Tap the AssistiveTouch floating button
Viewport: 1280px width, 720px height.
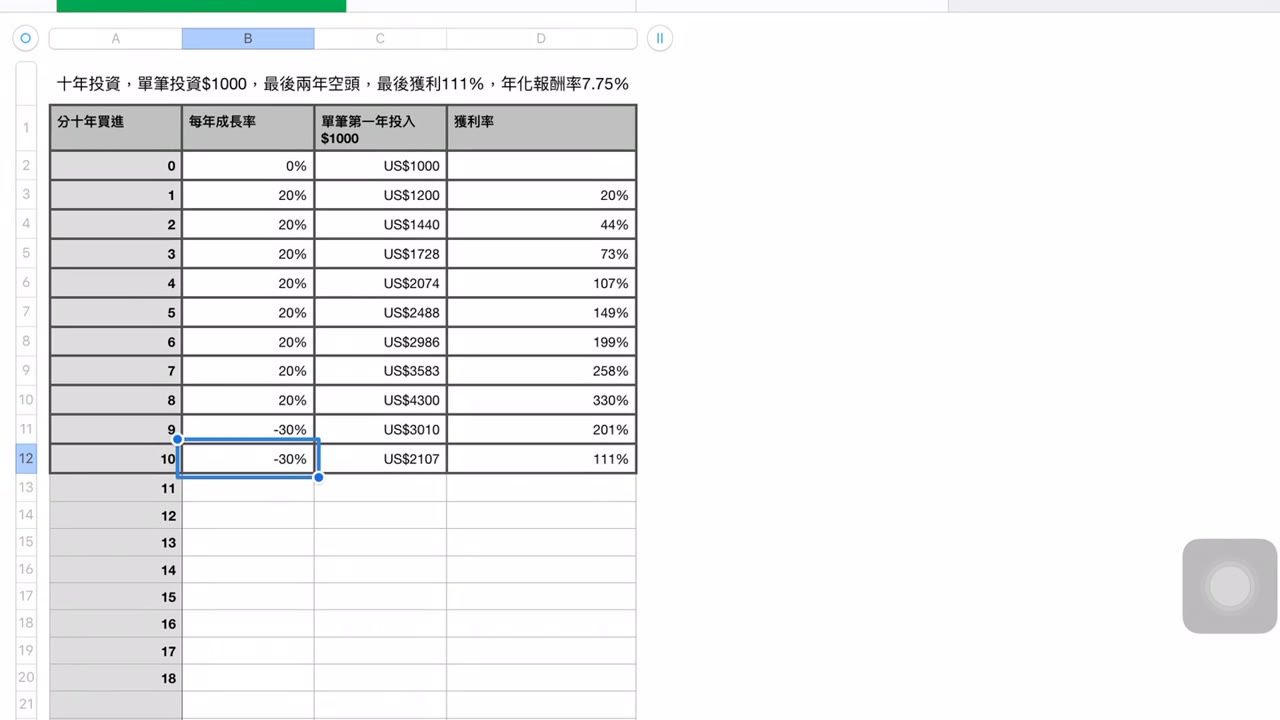(x=1229, y=586)
